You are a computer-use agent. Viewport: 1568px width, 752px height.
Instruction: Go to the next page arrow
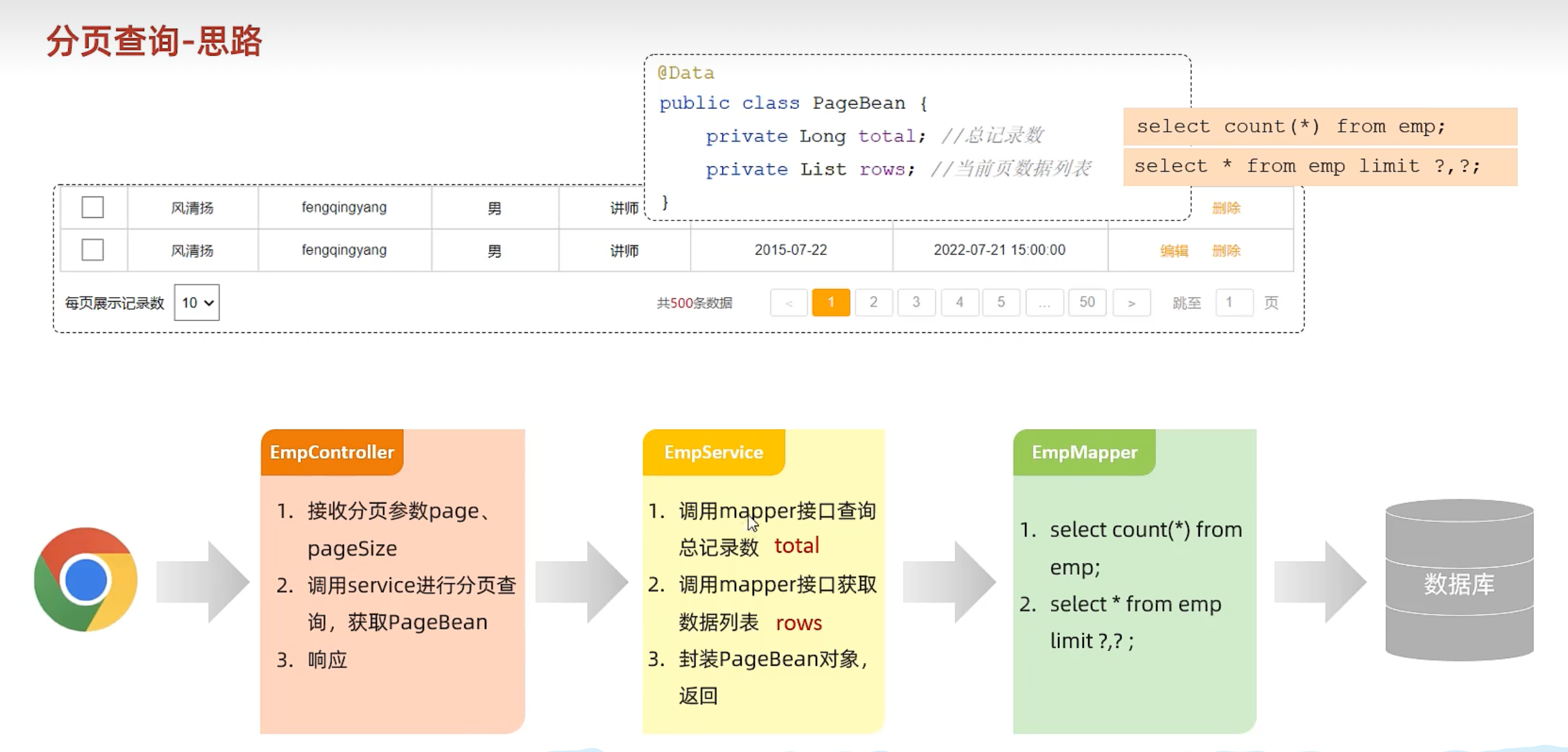pyautogui.click(x=1132, y=302)
